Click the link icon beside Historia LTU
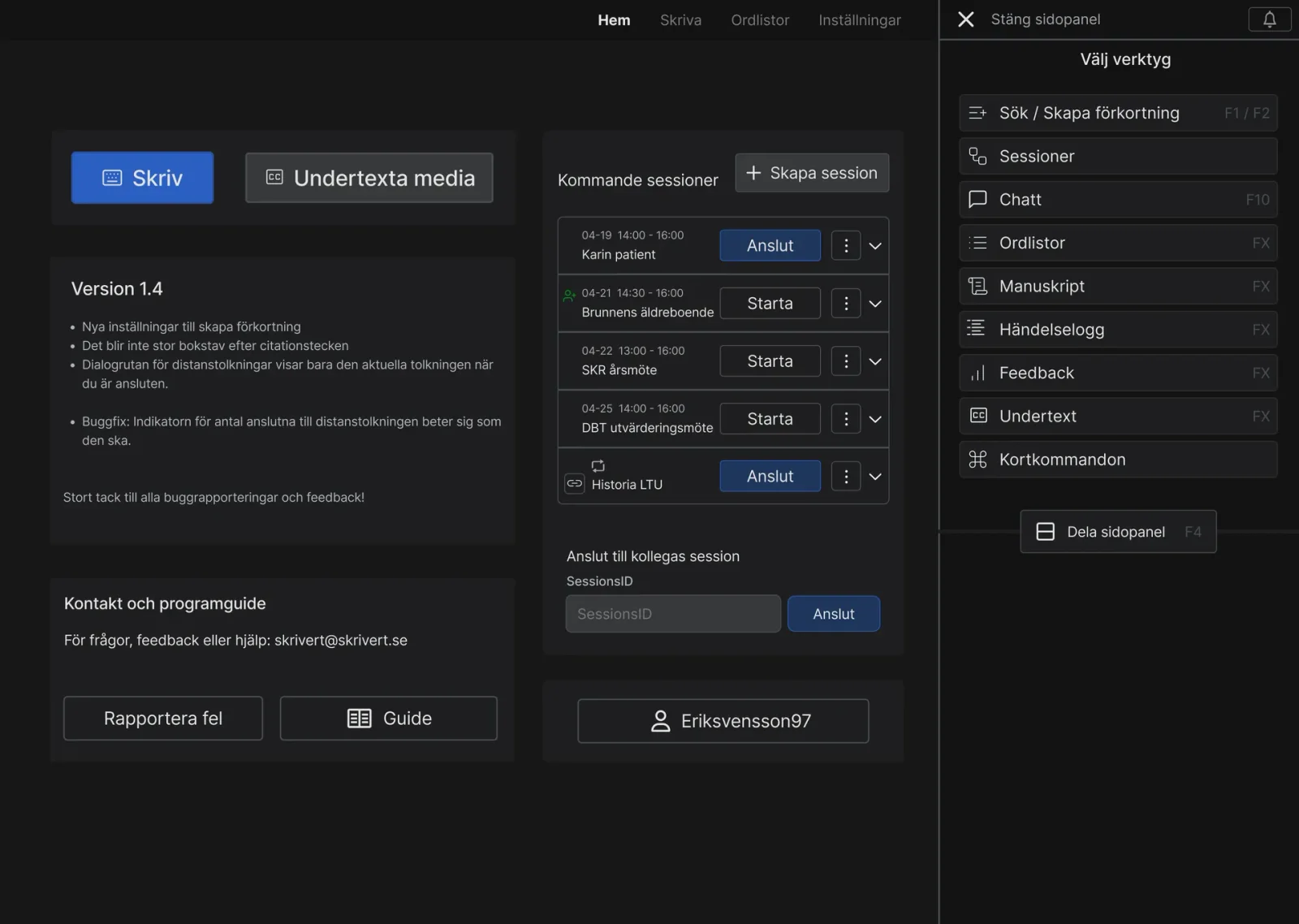This screenshot has width=1299, height=924. pos(574,484)
